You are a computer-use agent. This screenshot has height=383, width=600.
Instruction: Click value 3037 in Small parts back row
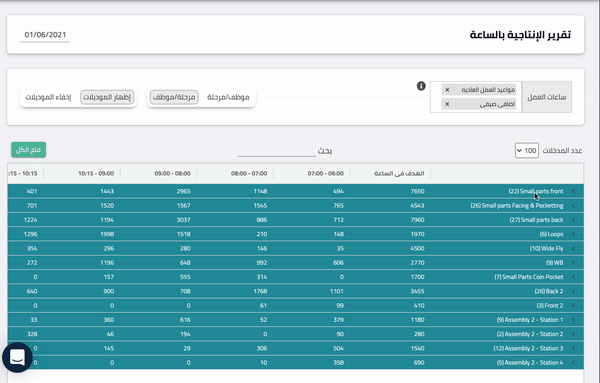coord(184,220)
